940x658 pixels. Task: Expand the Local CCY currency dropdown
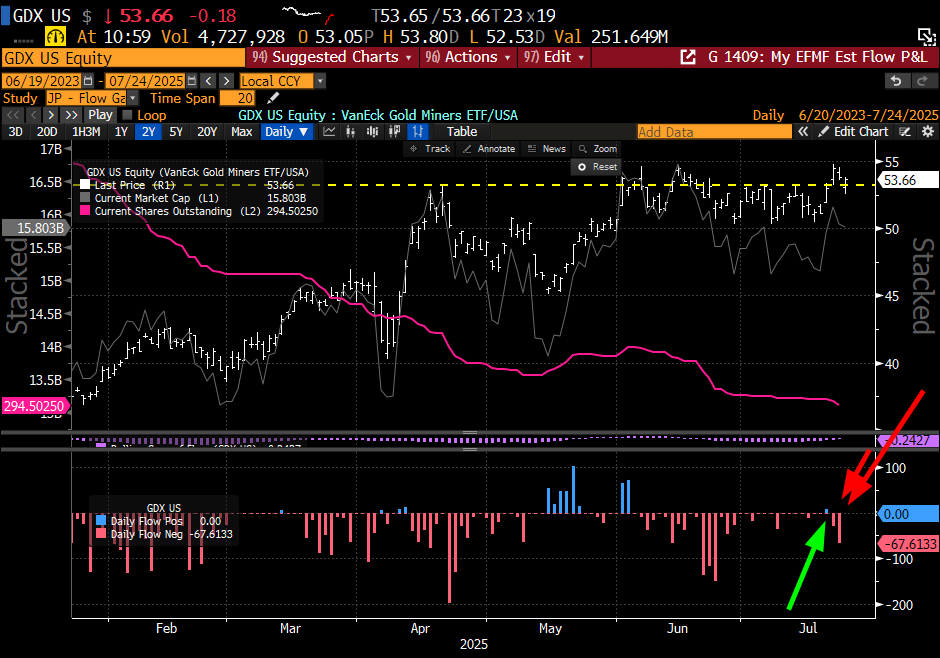point(321,81)
